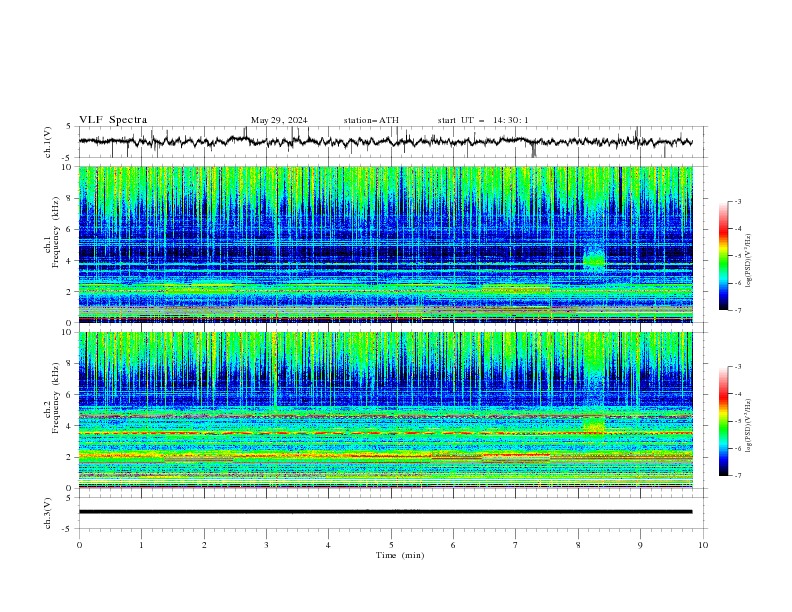This screenshot has width=792, height=612.
Task: Click the "5" tick on ch.1(V) axis
Action: pyautogui.click(x=69, y=127)
